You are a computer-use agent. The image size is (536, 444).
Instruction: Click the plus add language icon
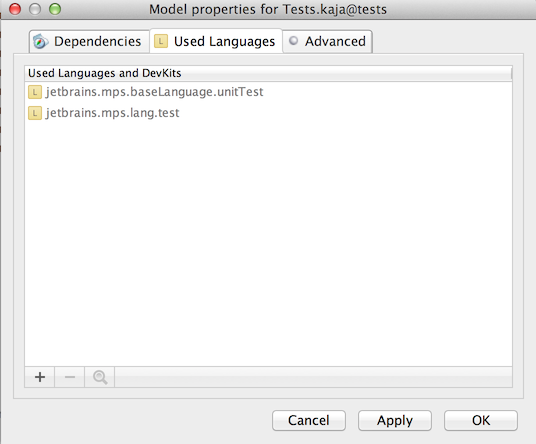[40, 377]
